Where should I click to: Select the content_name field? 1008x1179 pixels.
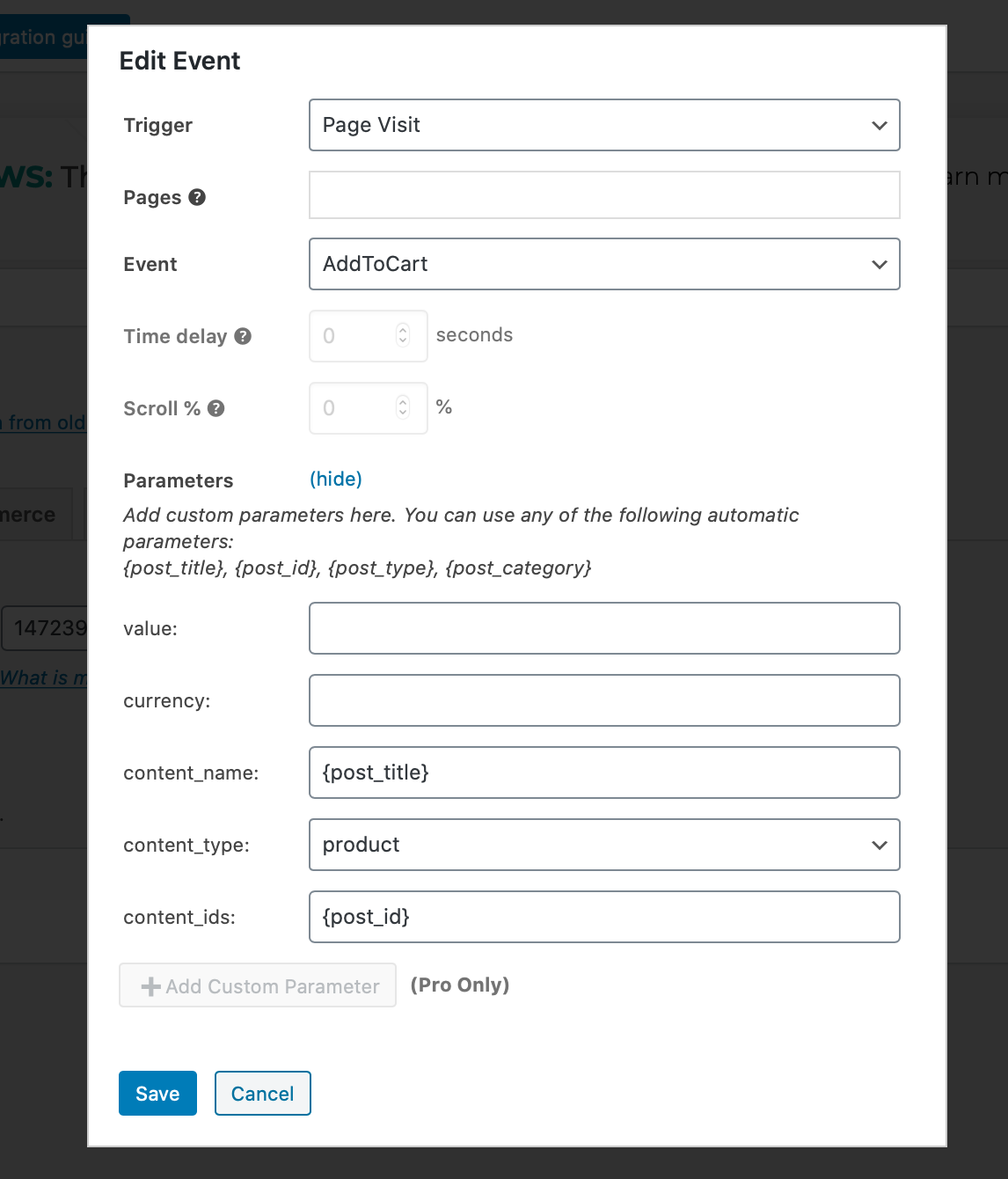[x=604, y=773]
